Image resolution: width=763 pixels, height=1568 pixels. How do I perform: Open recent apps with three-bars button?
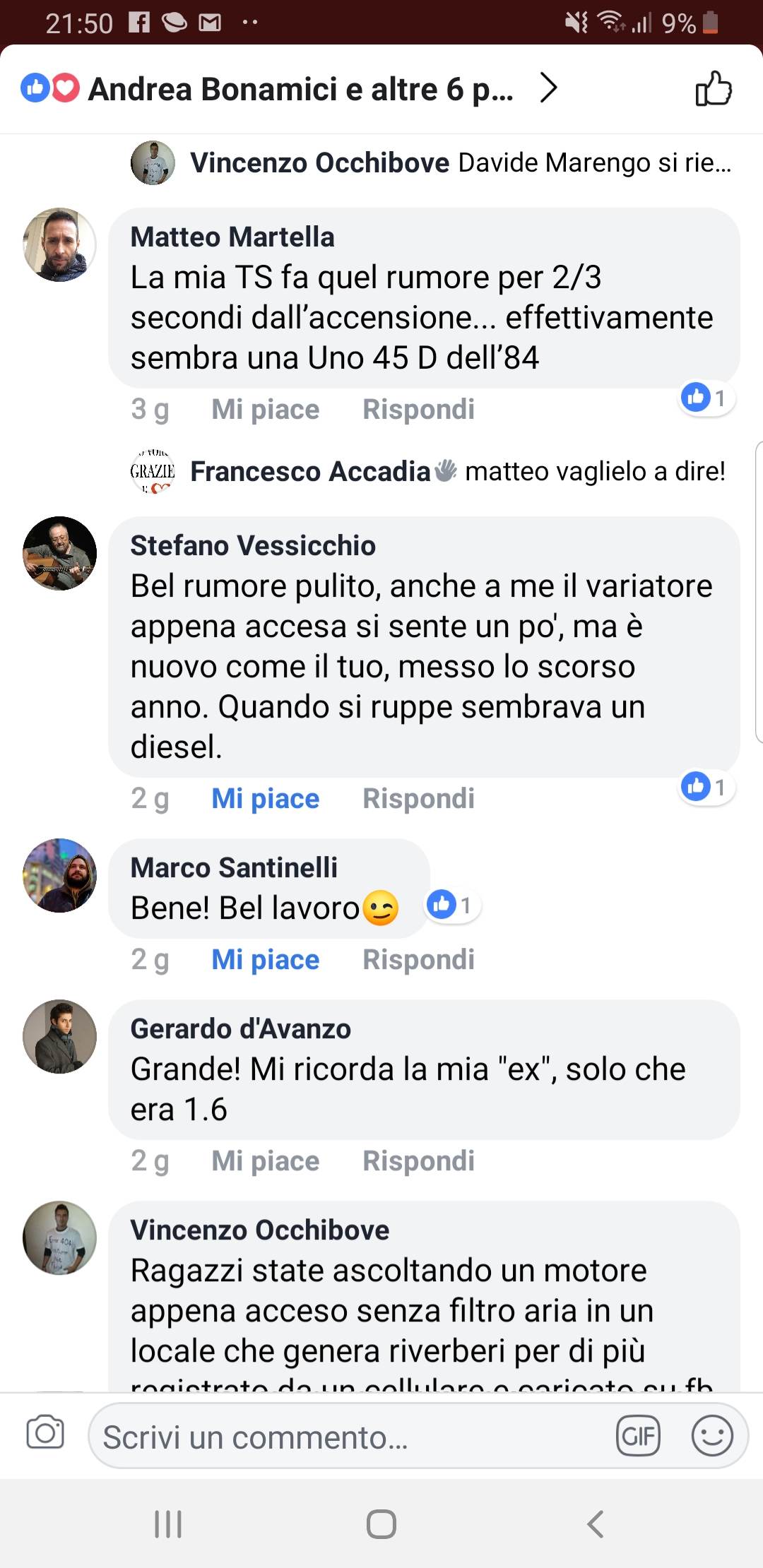168,1524
